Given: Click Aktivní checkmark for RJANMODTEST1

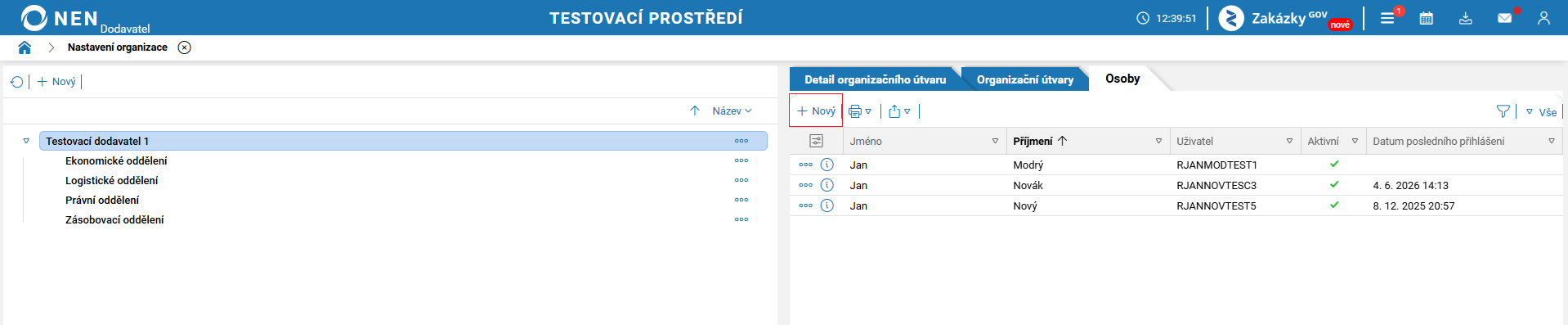Looking at the screenshot, I should (x=1334, y=164).
